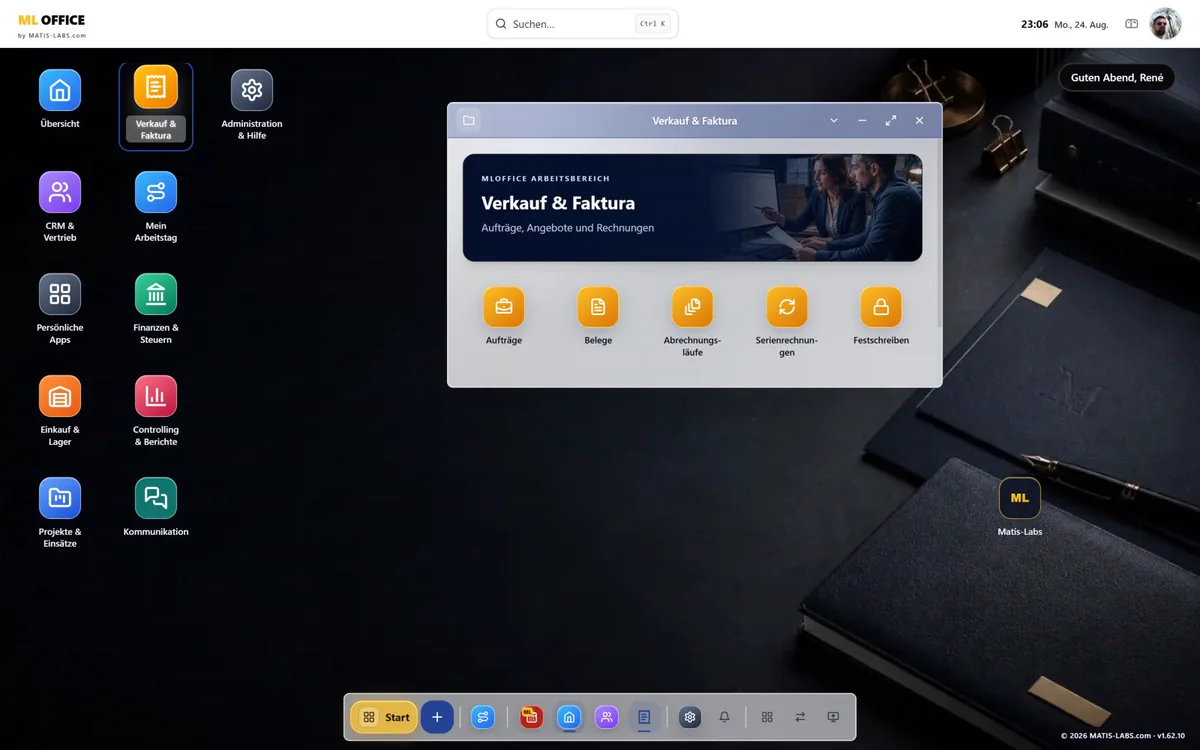Click the Verkauf & Faktura banner image
The width and height of the screenshot is (1200, 750).
click(692, 207)
